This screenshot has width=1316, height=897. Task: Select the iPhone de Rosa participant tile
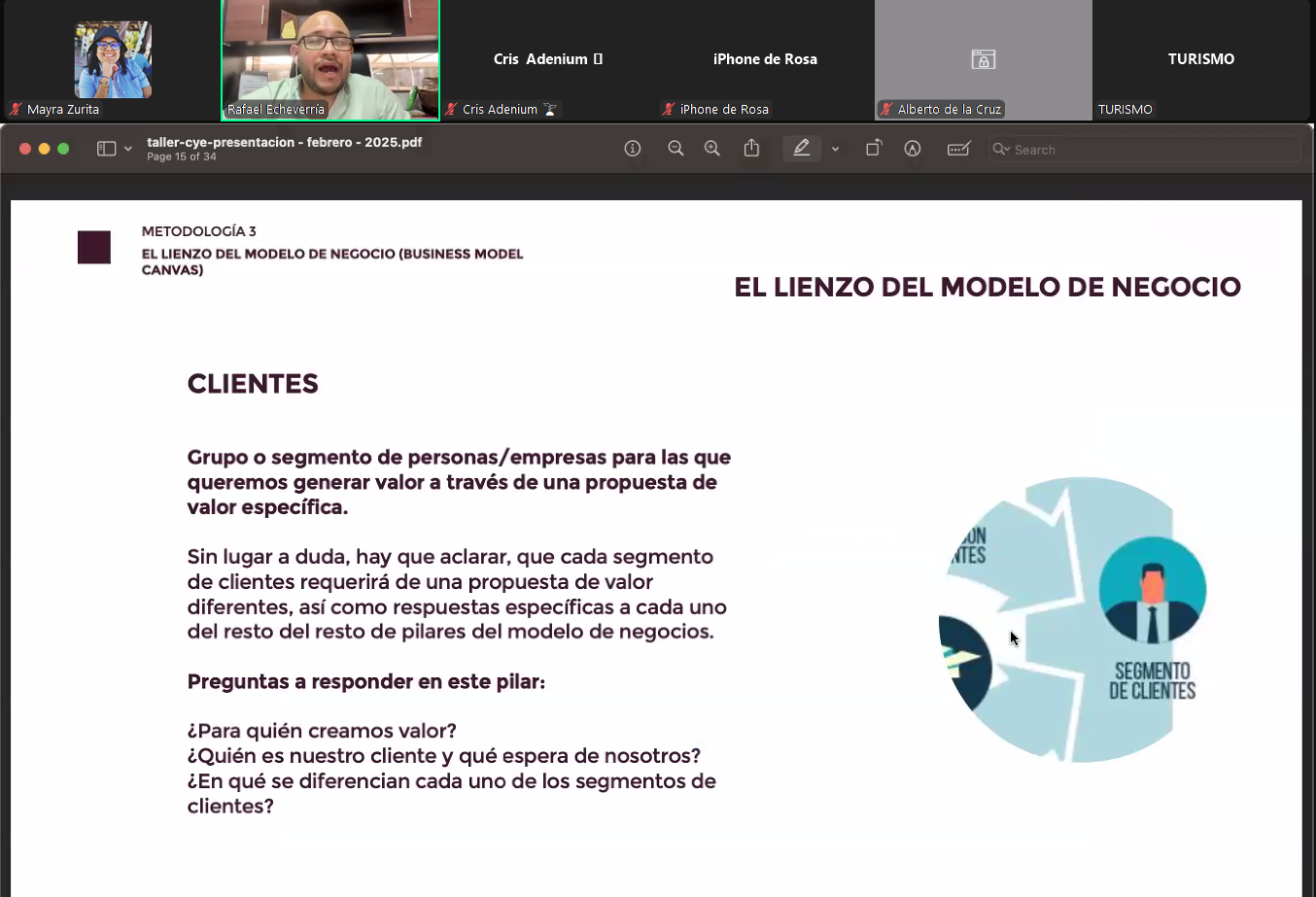[765, 59]
